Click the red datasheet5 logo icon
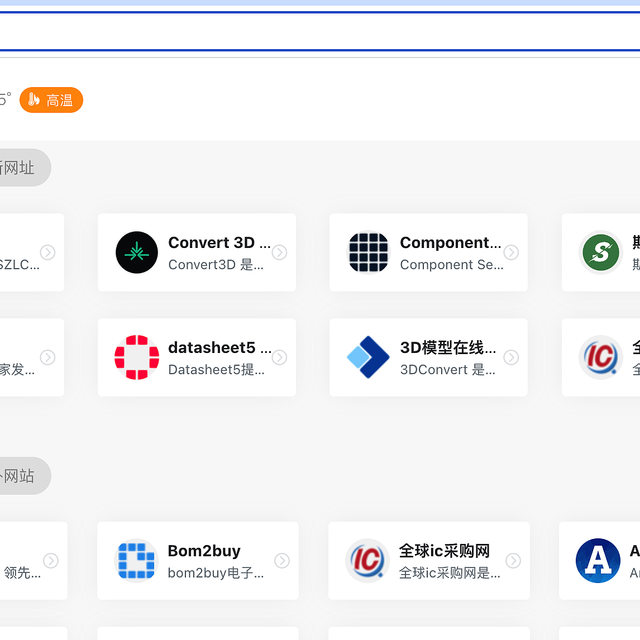This screenshot has height=640, width=640. coord(137,358)
